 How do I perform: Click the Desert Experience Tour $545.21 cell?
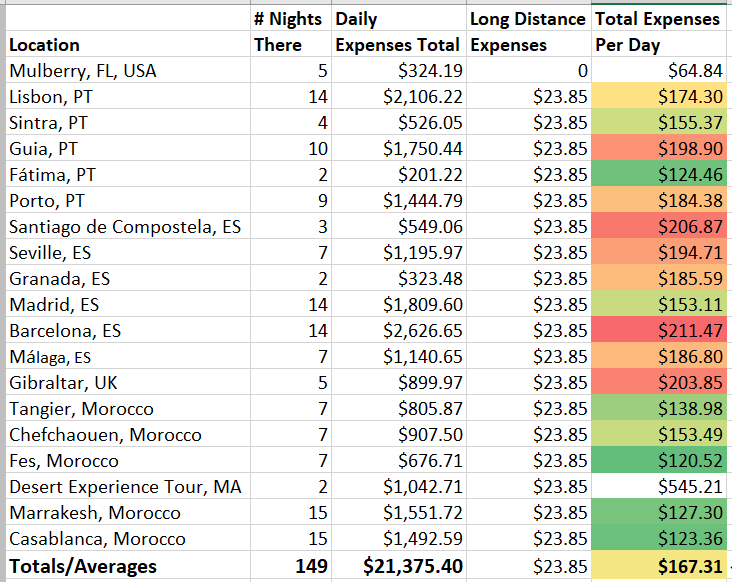[658, 487]
